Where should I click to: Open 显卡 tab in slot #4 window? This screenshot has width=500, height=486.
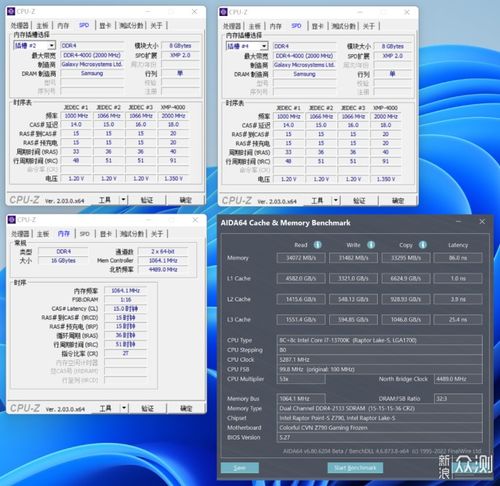[x=317, y=26]
